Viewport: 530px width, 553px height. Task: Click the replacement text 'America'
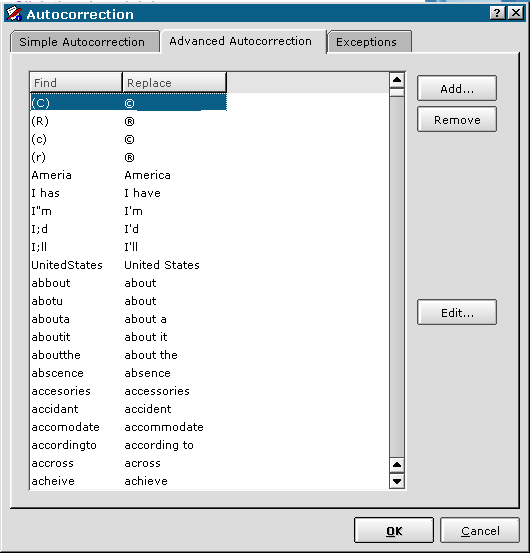(147, 175)
